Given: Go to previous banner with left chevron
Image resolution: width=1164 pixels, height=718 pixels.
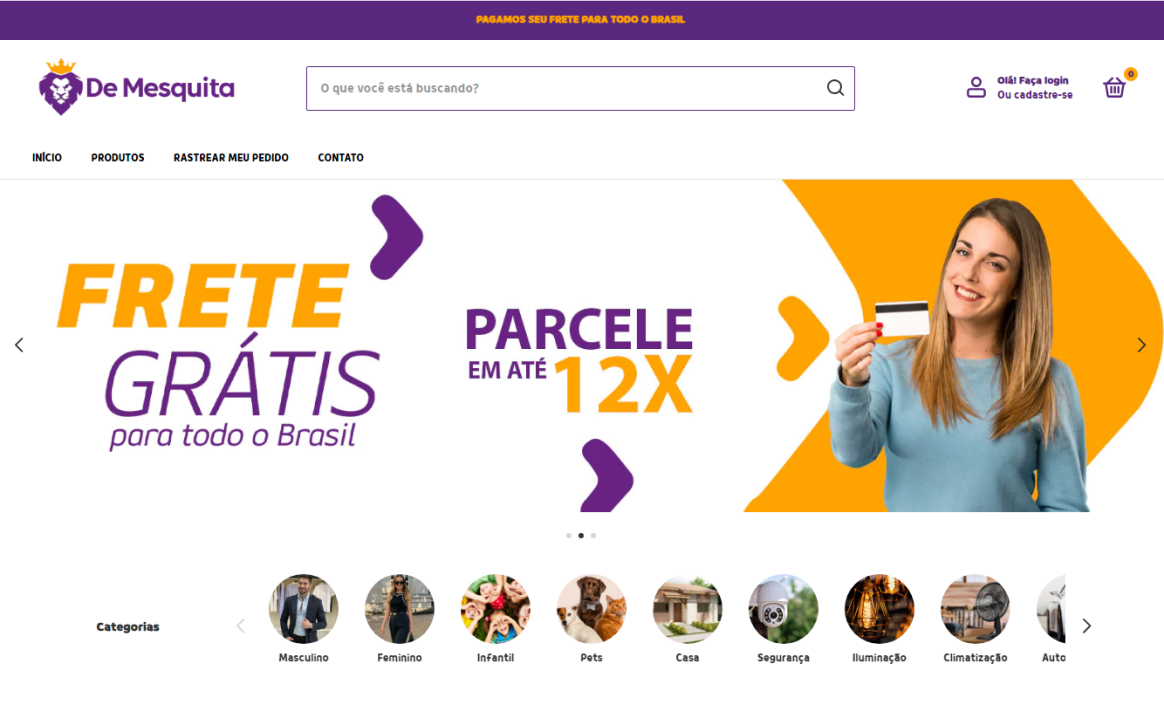Looking at the screenshot, I should pyautogui.click(x=19, y=345).
